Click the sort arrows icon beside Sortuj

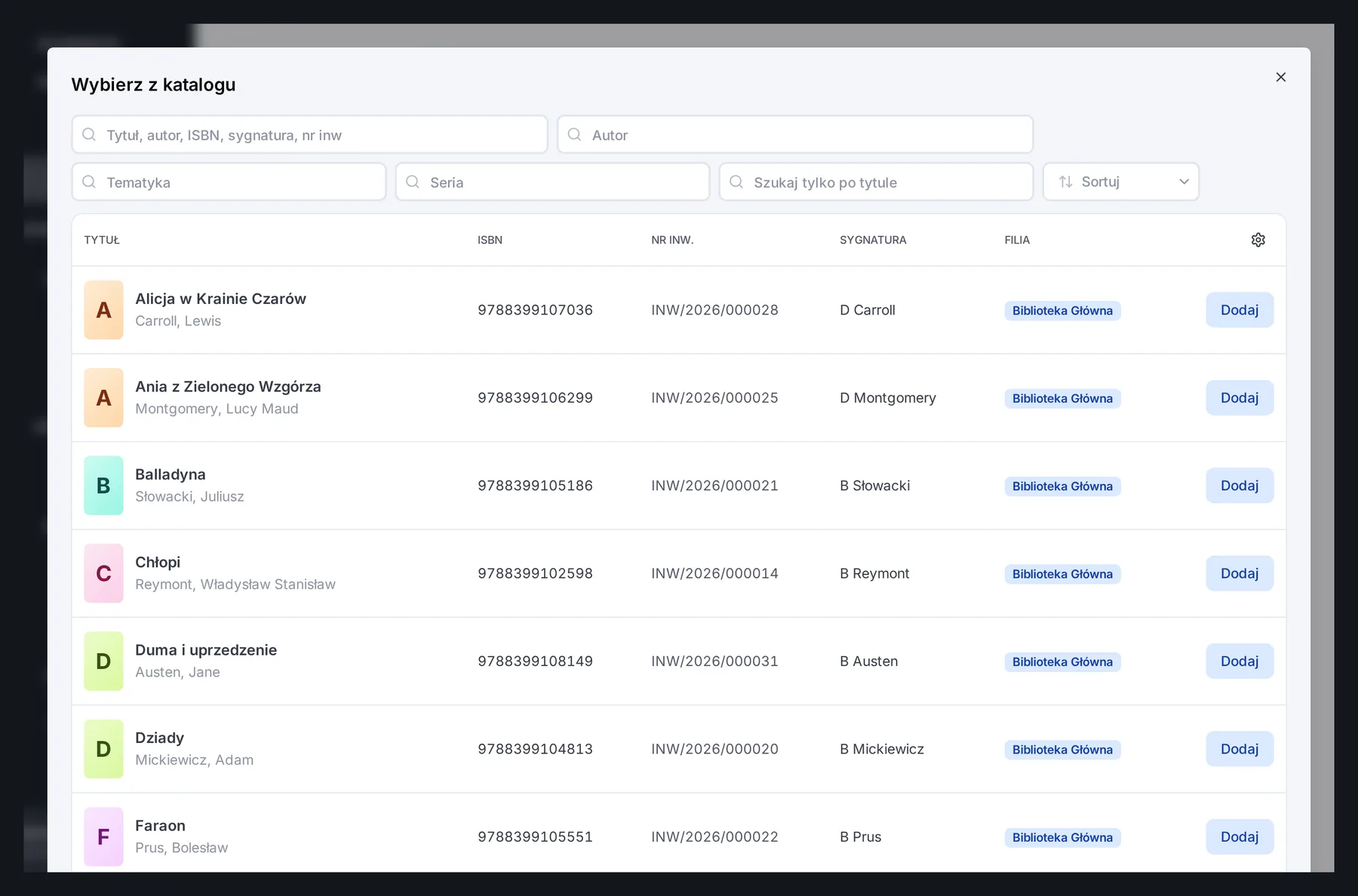click(1065, 182)
